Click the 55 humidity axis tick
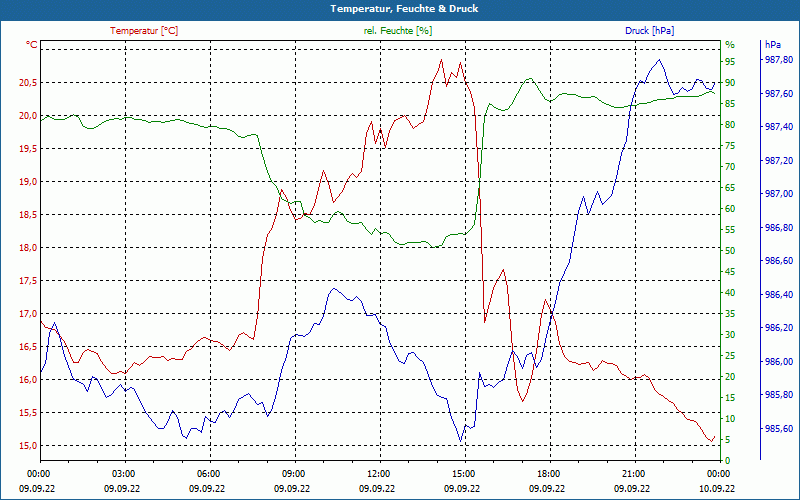Screen dimensions: 800x500 pyautogui.click(x=730, y=230)
